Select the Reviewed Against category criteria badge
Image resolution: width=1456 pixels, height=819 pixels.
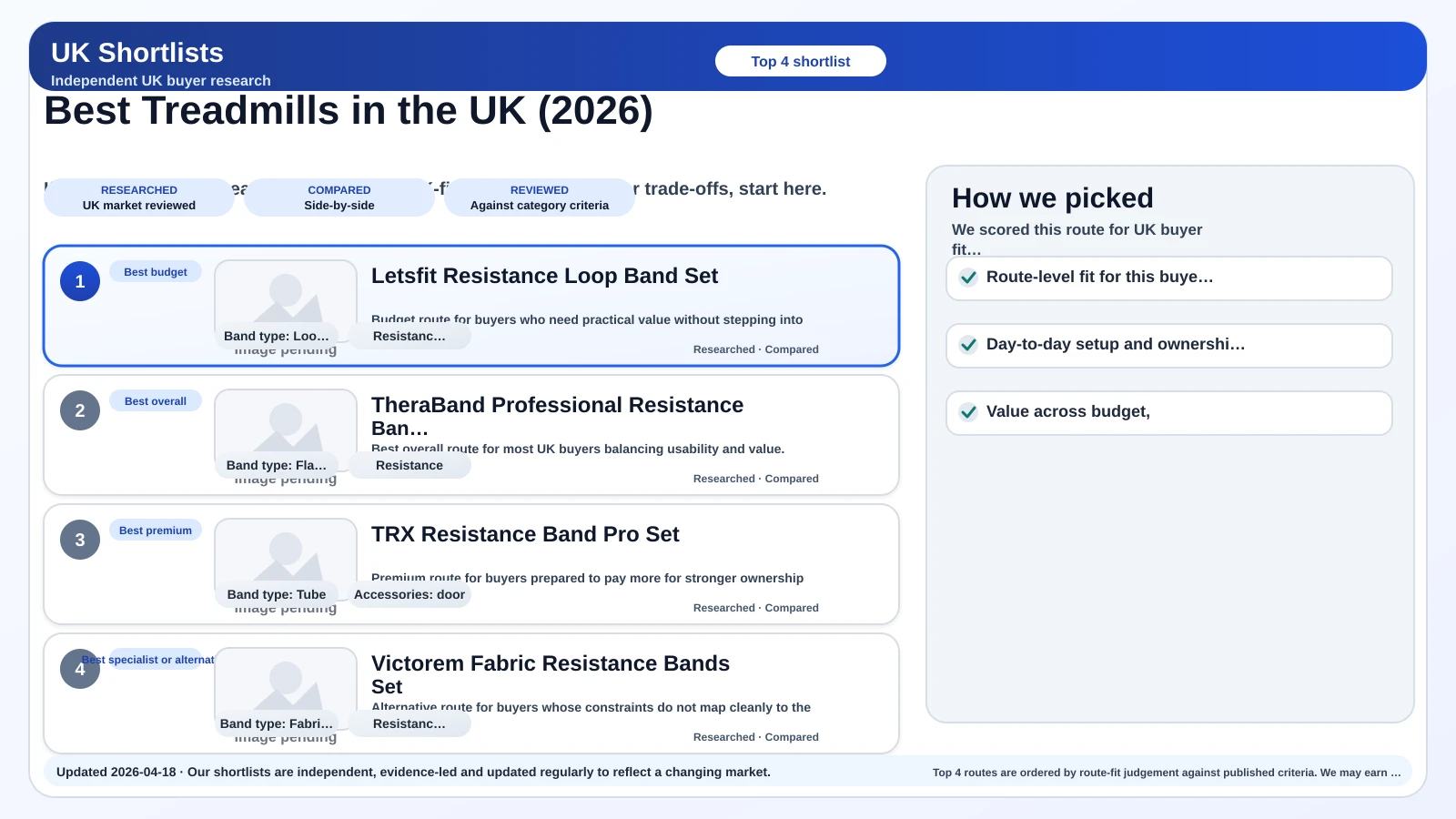tap(540, 197)
